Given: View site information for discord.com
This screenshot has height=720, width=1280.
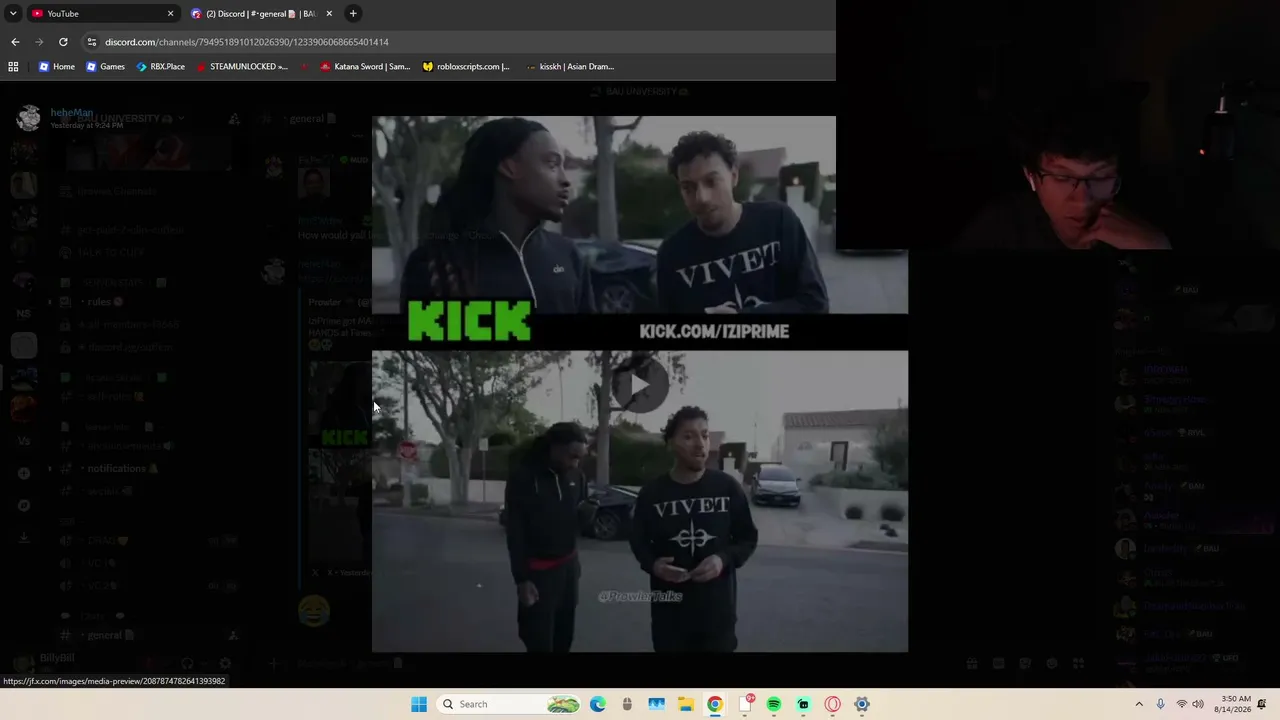Looking at the screenshot, I should [x=92, y=42].
